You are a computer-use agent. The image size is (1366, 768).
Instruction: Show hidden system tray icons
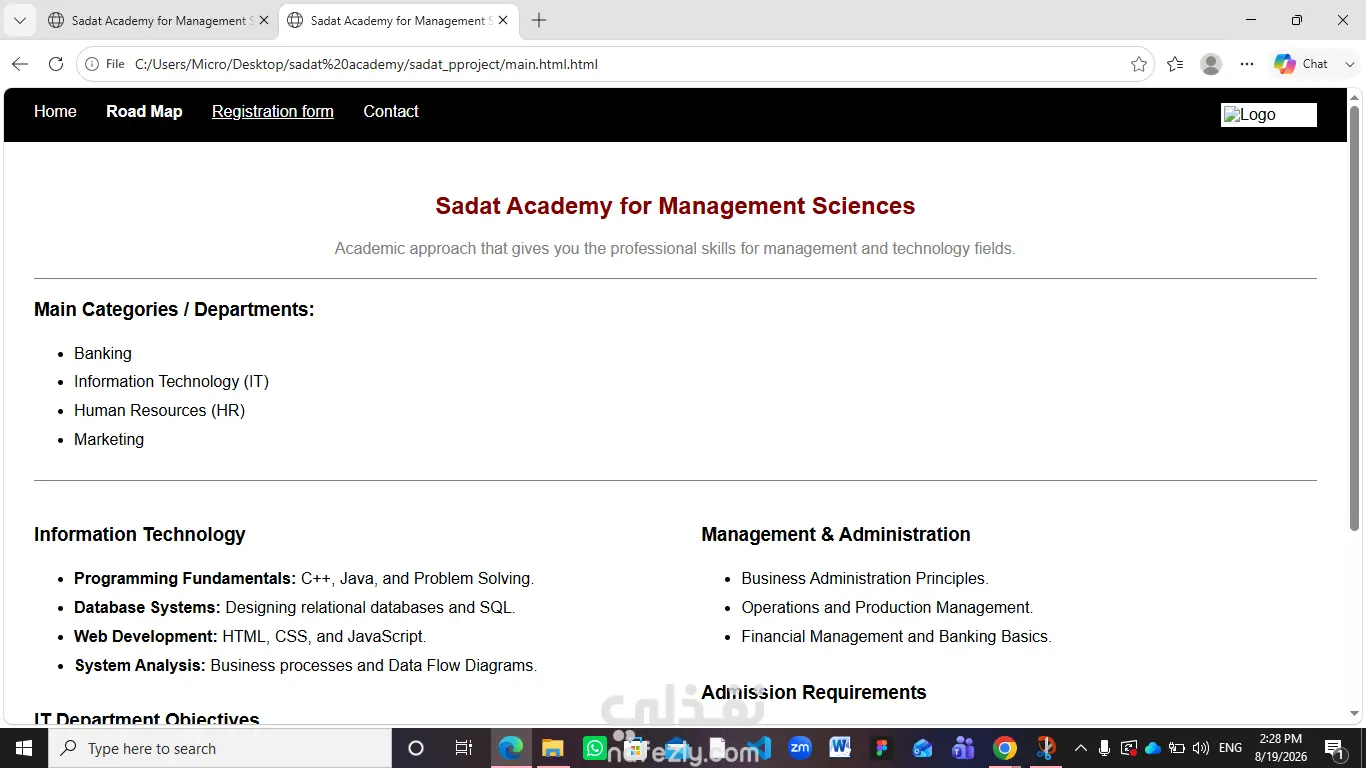click(1081, 748)
